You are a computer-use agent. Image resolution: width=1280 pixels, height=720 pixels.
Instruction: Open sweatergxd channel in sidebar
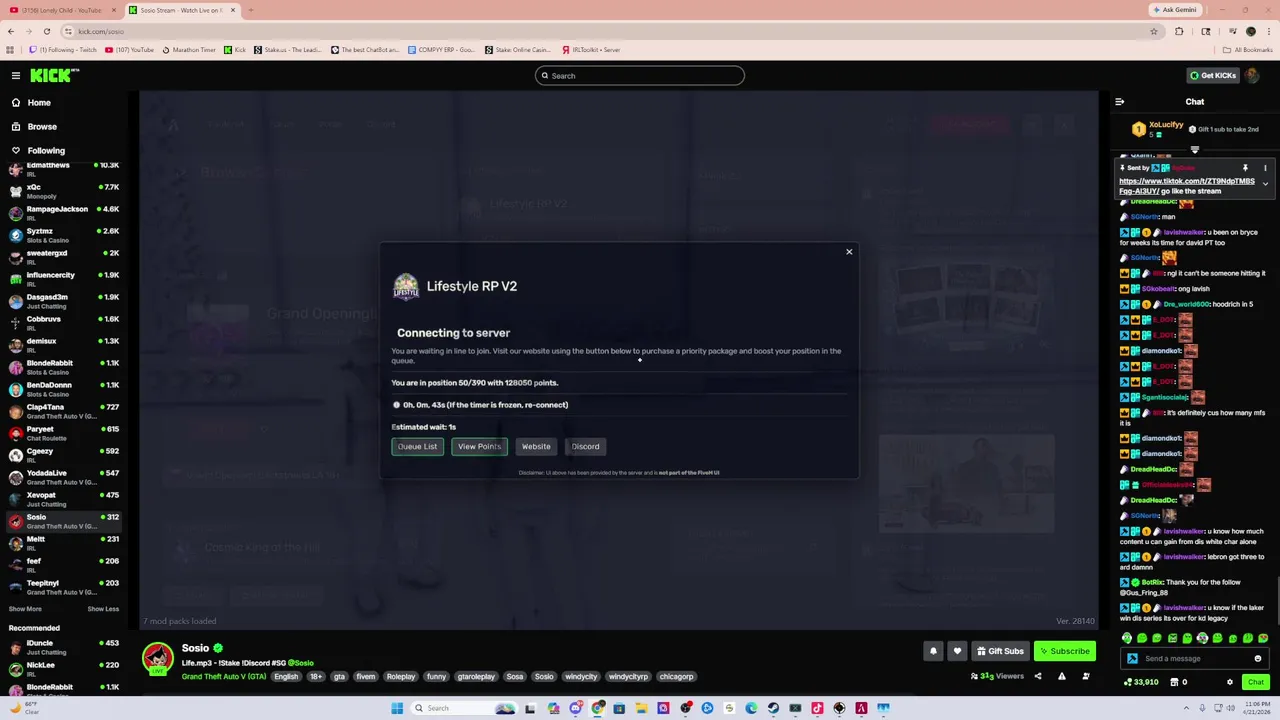62,257
